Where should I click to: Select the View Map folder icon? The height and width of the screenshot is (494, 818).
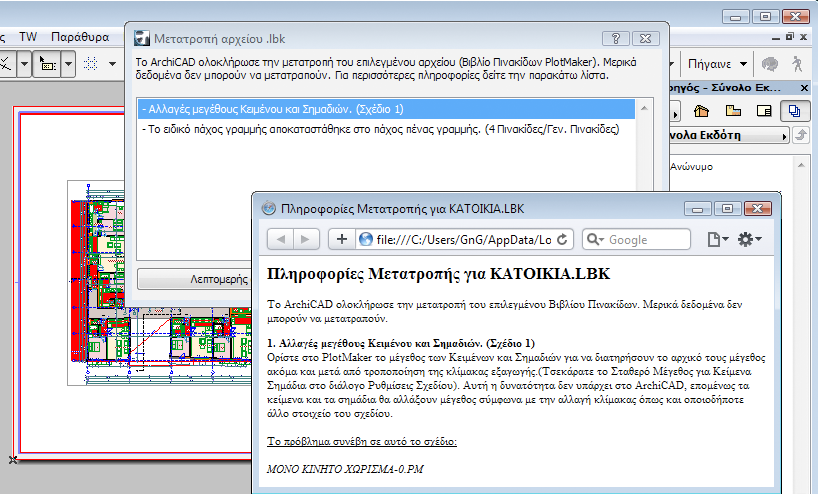[733, 111]
